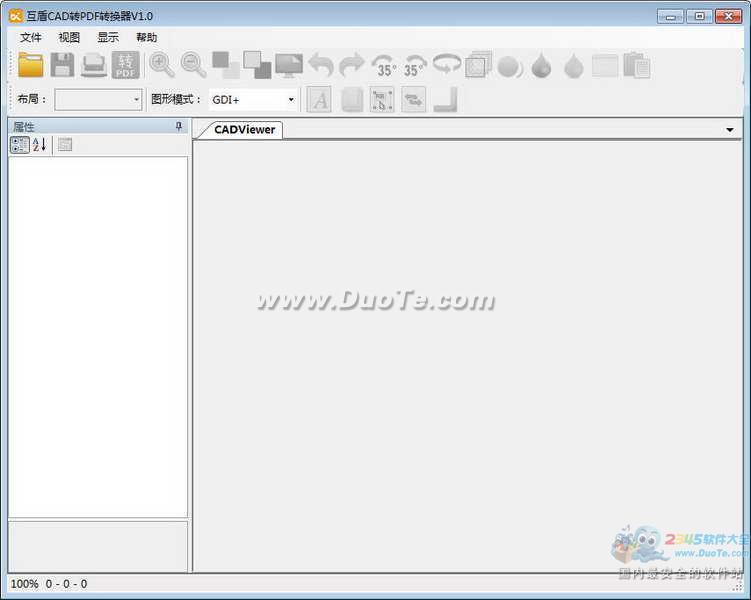
Task: Click the monitor screen icon
Action: [289, 65]
